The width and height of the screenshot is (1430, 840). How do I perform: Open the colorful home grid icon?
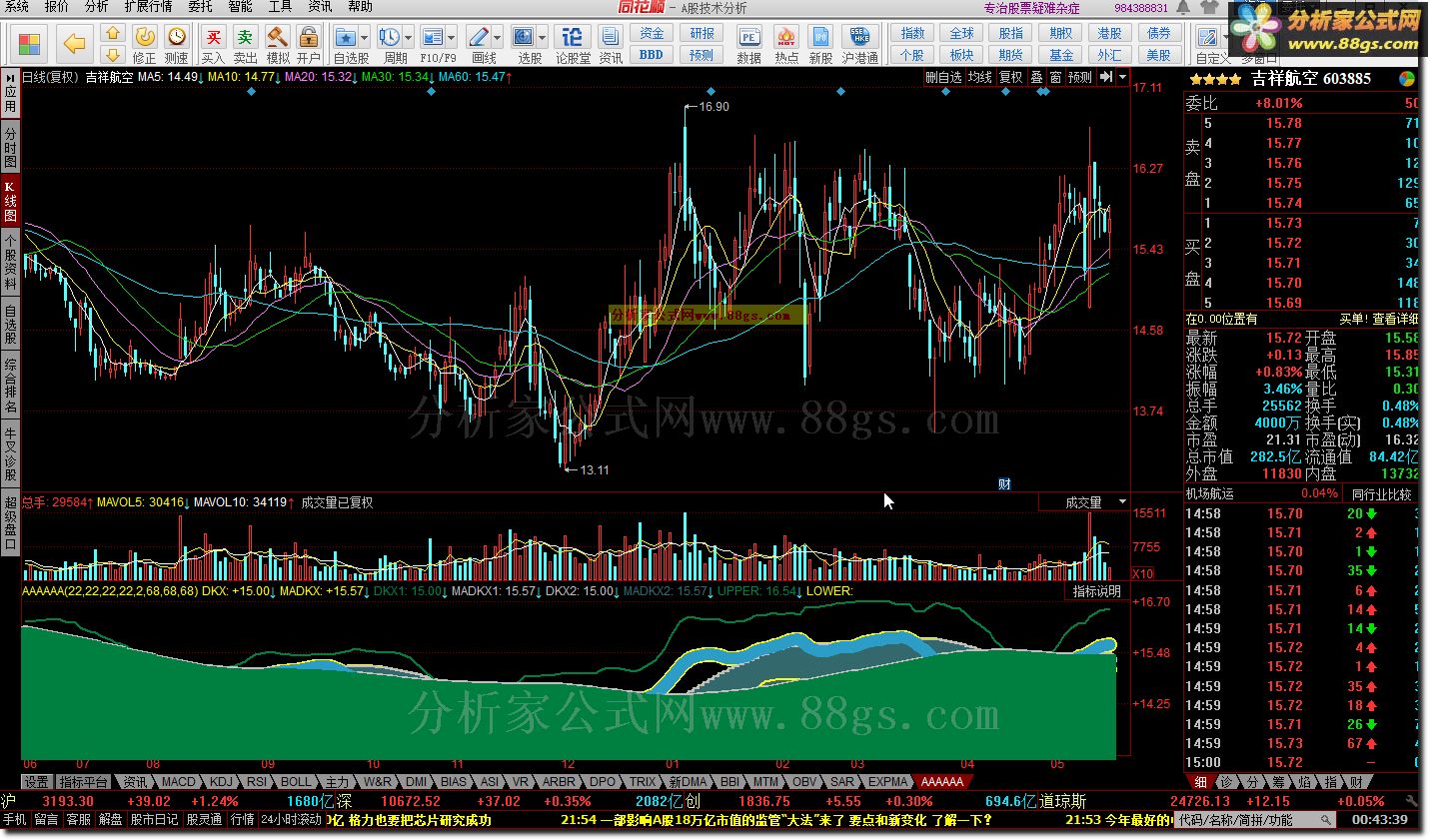click(30, 44)
